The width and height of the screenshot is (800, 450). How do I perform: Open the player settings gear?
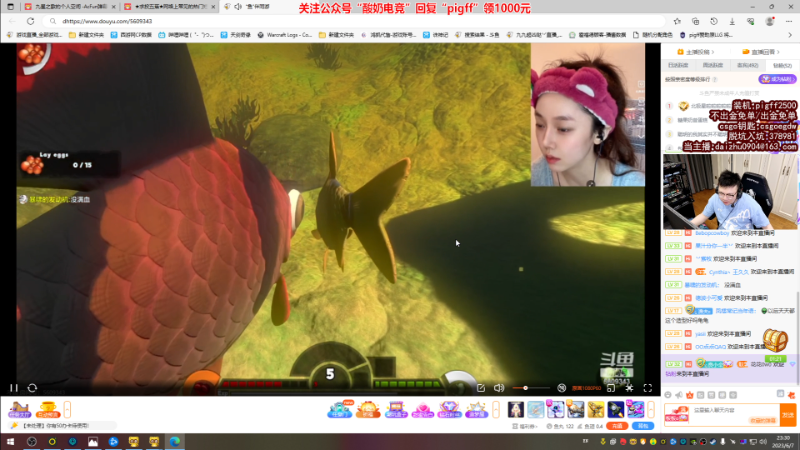click(630, 388)
